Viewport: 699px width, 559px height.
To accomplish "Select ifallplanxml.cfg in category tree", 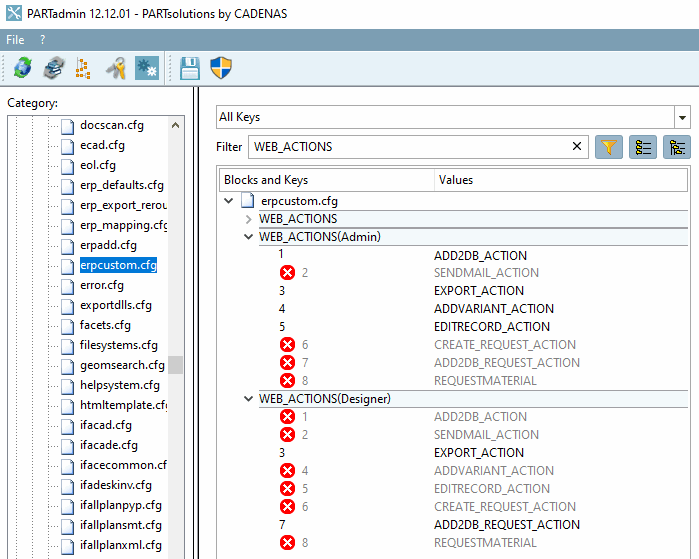I will tap(121, 545).
